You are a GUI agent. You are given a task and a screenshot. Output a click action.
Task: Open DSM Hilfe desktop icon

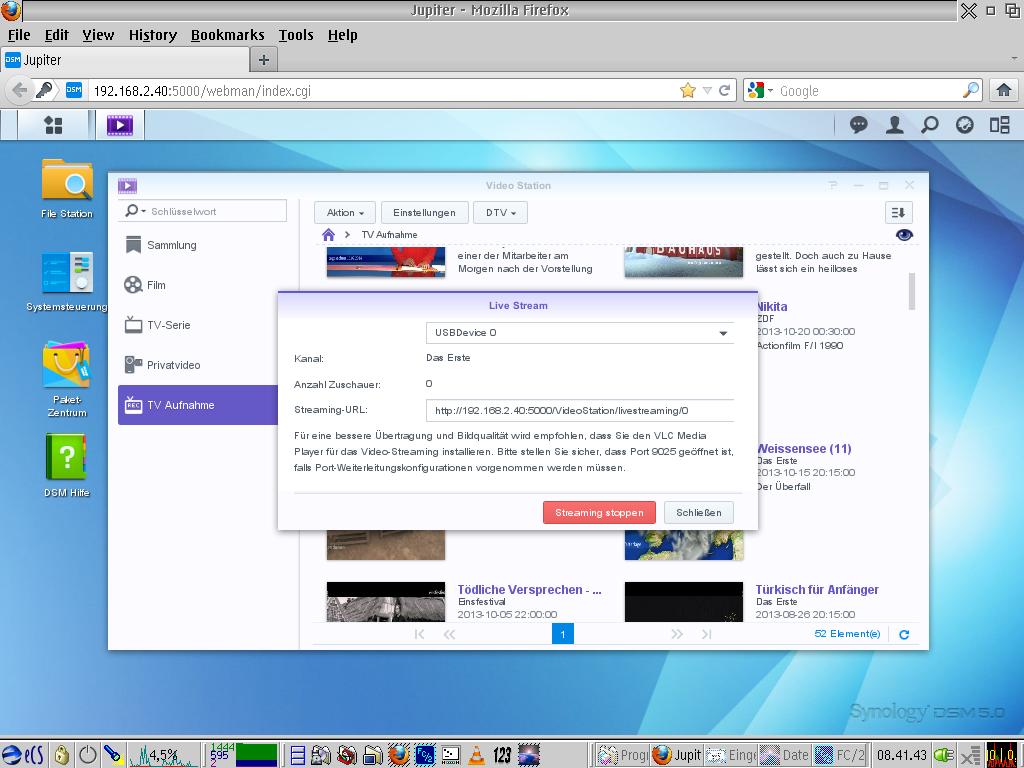coord(67,466)
